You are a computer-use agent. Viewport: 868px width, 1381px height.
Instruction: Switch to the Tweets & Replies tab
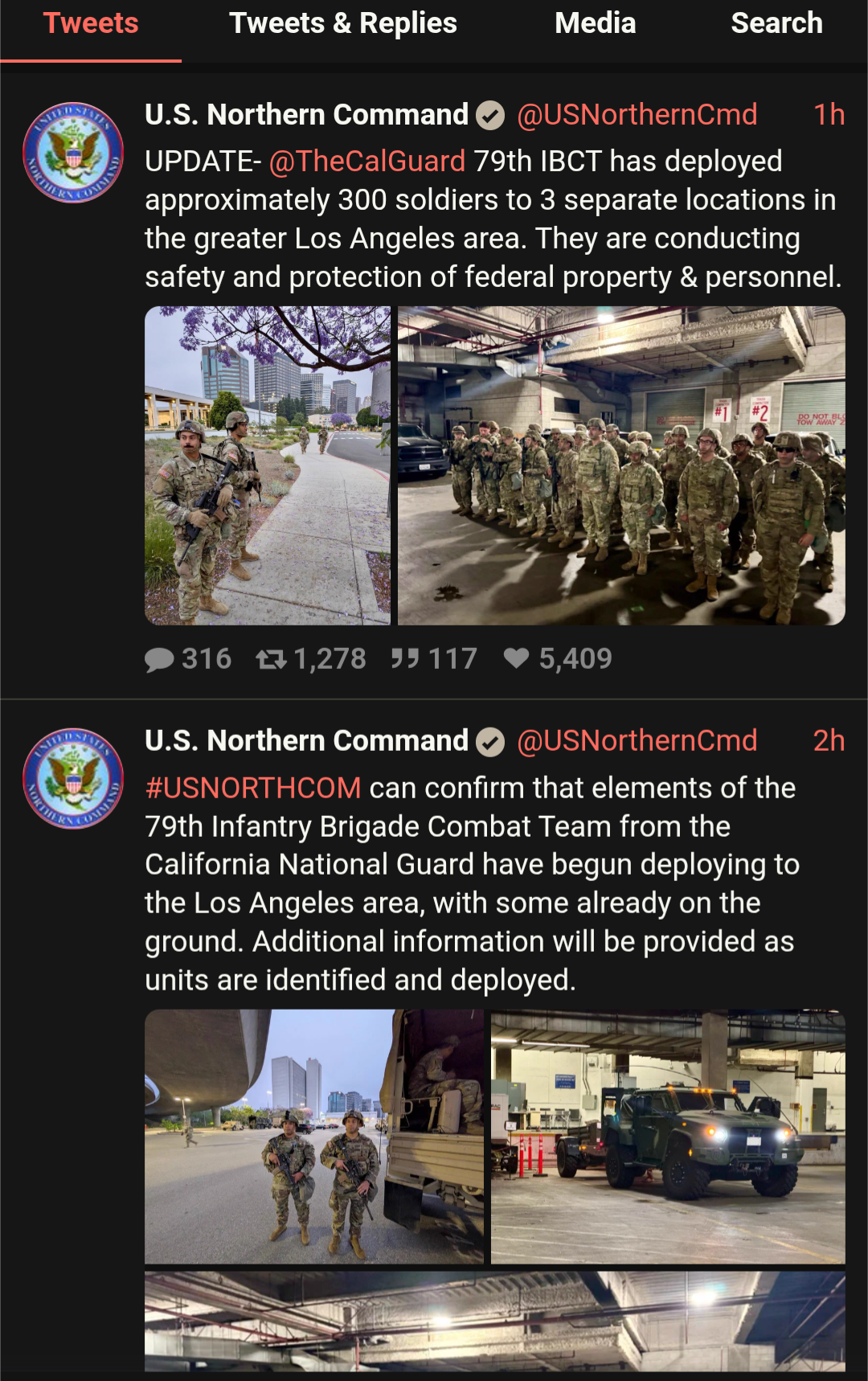343,24
